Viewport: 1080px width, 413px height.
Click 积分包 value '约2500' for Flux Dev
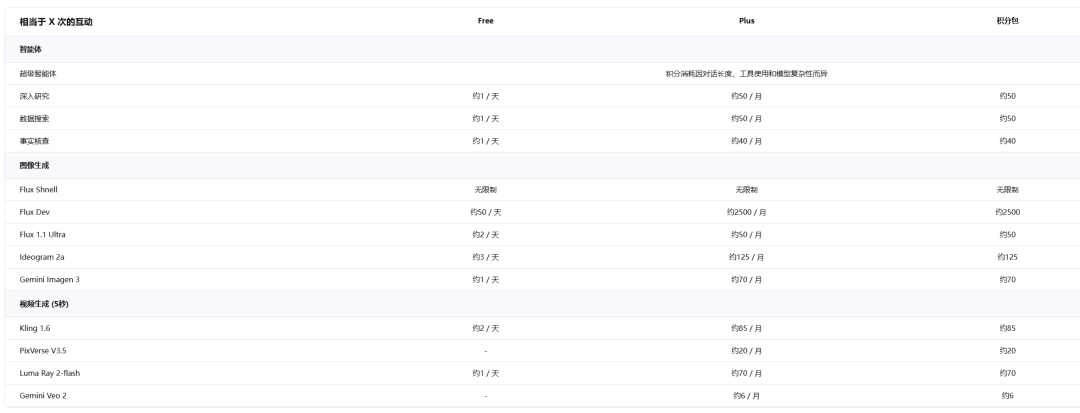click(x=1008, y=212)
